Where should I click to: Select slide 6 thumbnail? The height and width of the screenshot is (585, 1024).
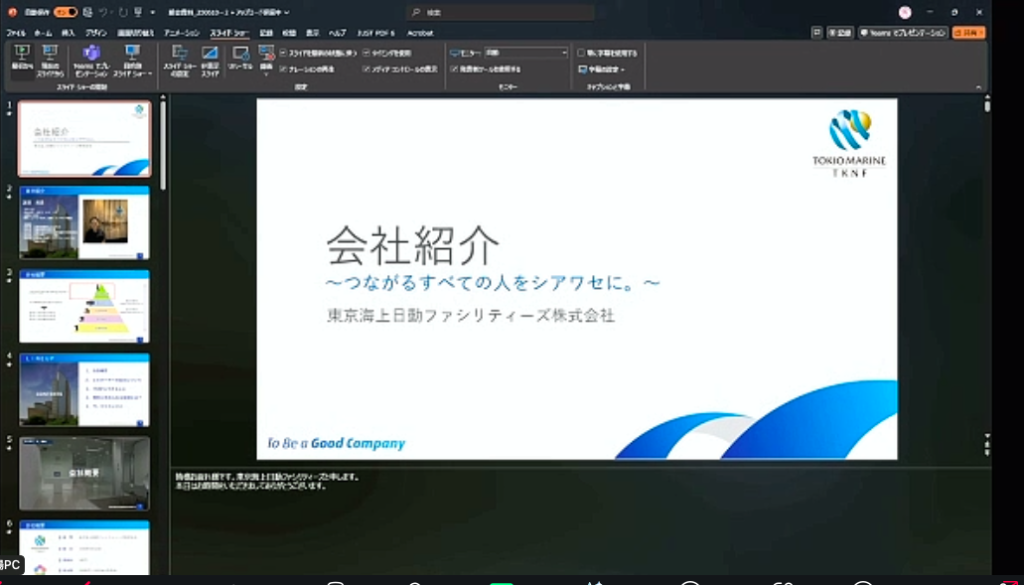[x=85, y=547]
